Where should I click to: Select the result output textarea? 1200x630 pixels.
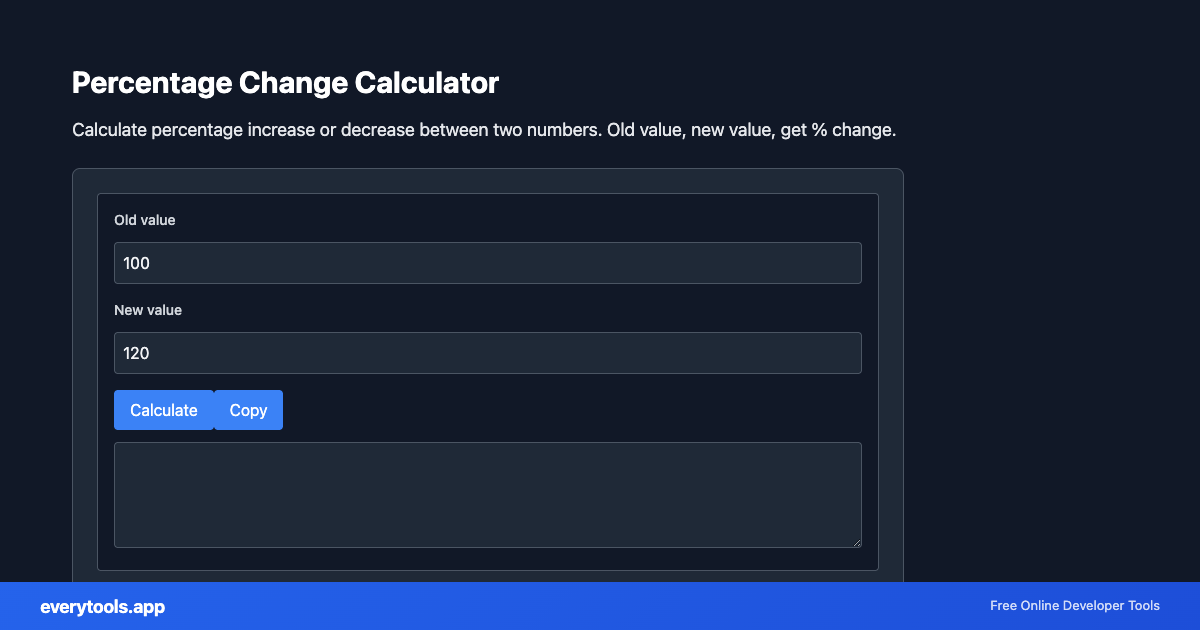click(488, 494)
